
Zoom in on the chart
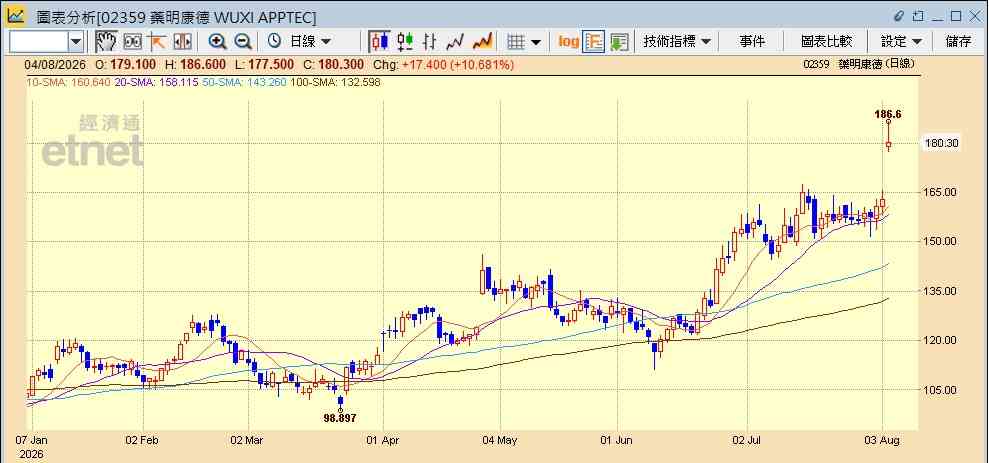coord(218,42)
